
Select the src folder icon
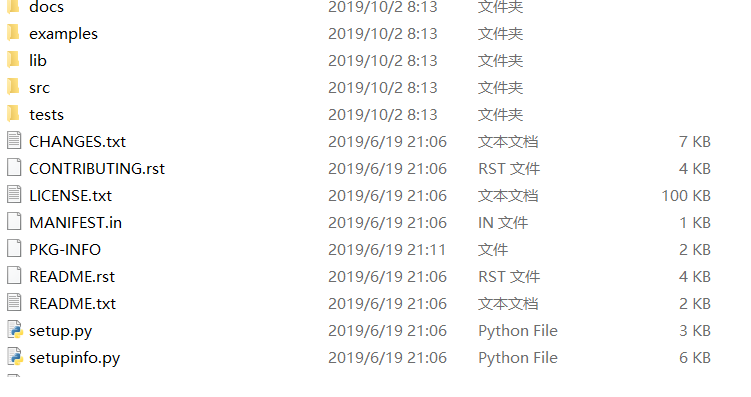(14, 87)
